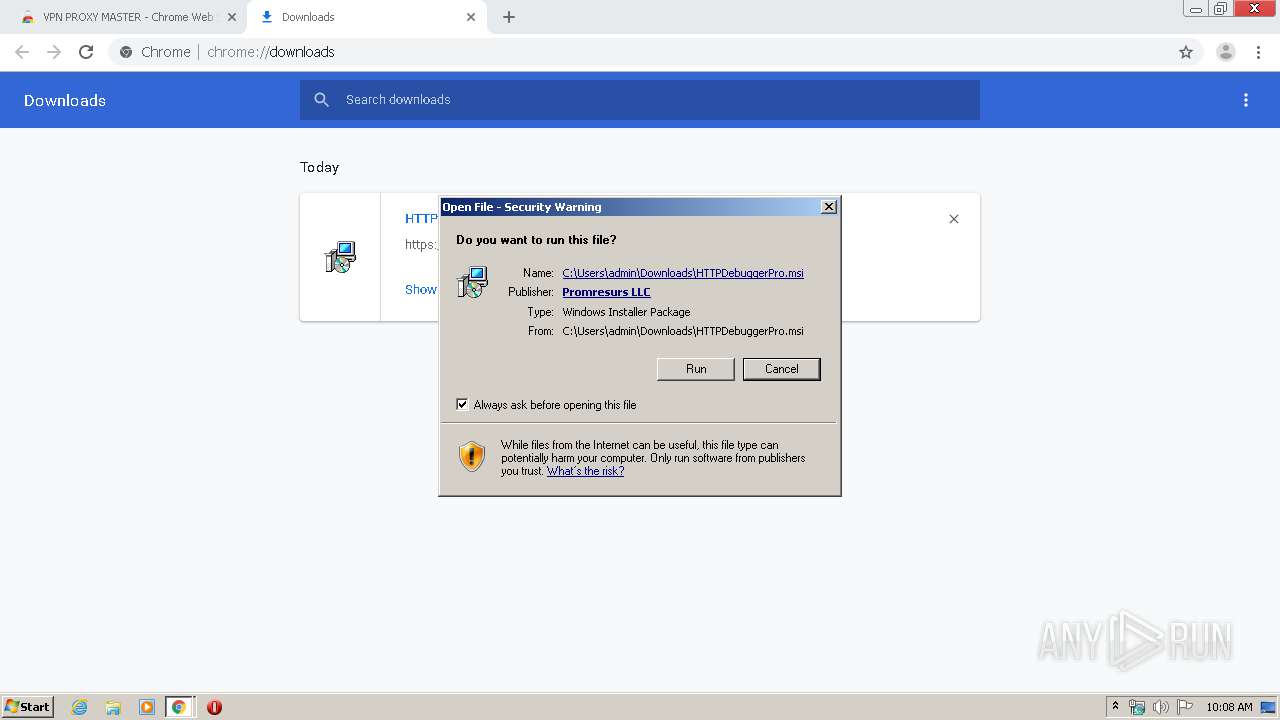Click the Windows Installer Package type text
Image resolution: width=1280 pixels, height=720 pixels.
tap(626, 312)
